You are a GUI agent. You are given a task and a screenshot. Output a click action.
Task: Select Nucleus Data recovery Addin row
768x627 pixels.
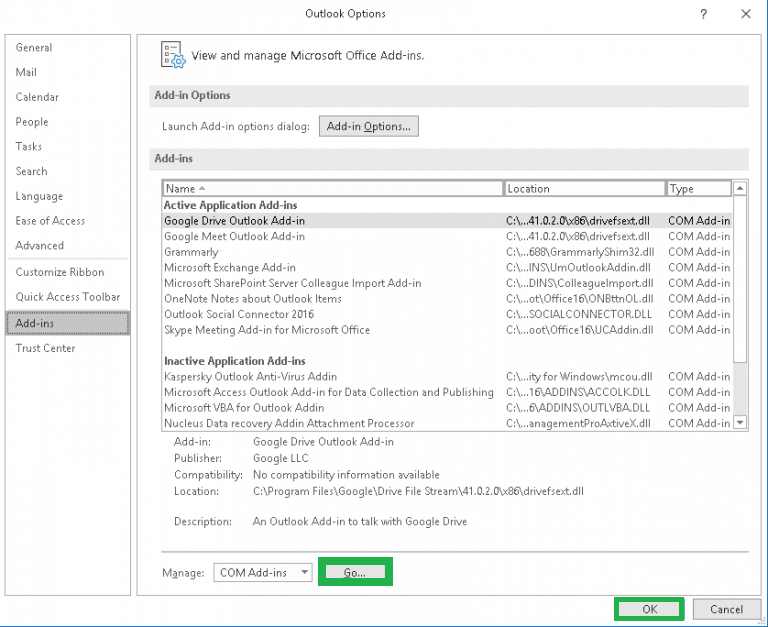coord(447,424)
